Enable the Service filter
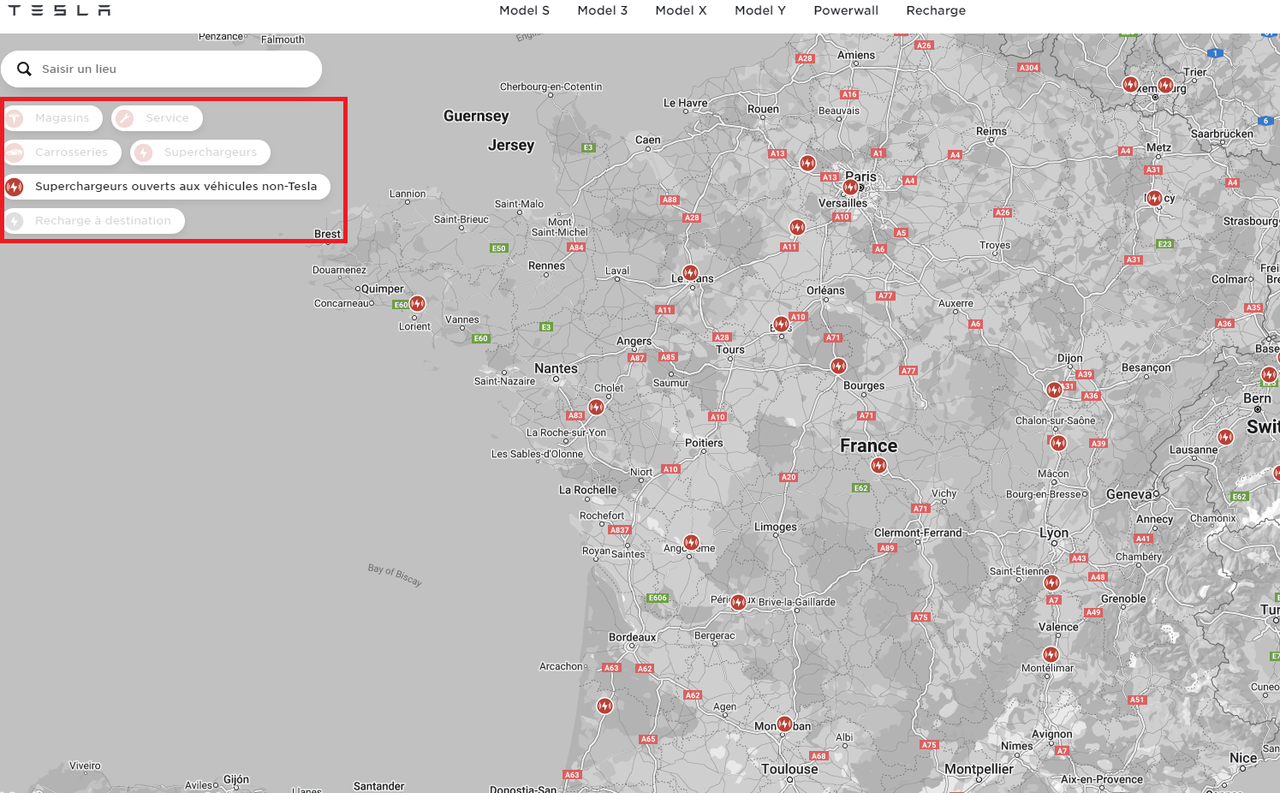The image size is (1280, 793). [157, 118]
